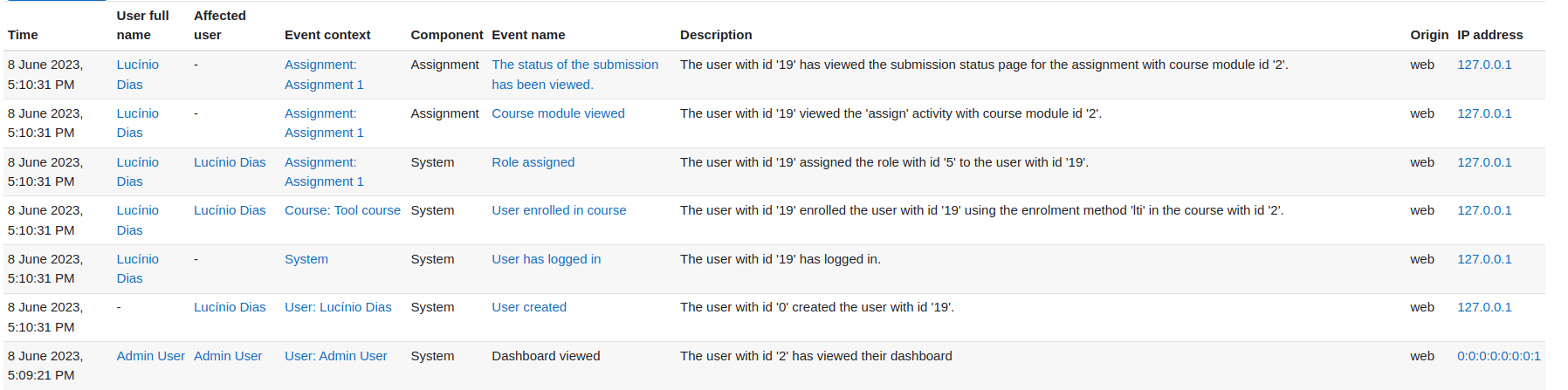The image size is (1568, 390).
Task: Click 'User has logged in' event link
Action: click(x=546, y=259)
